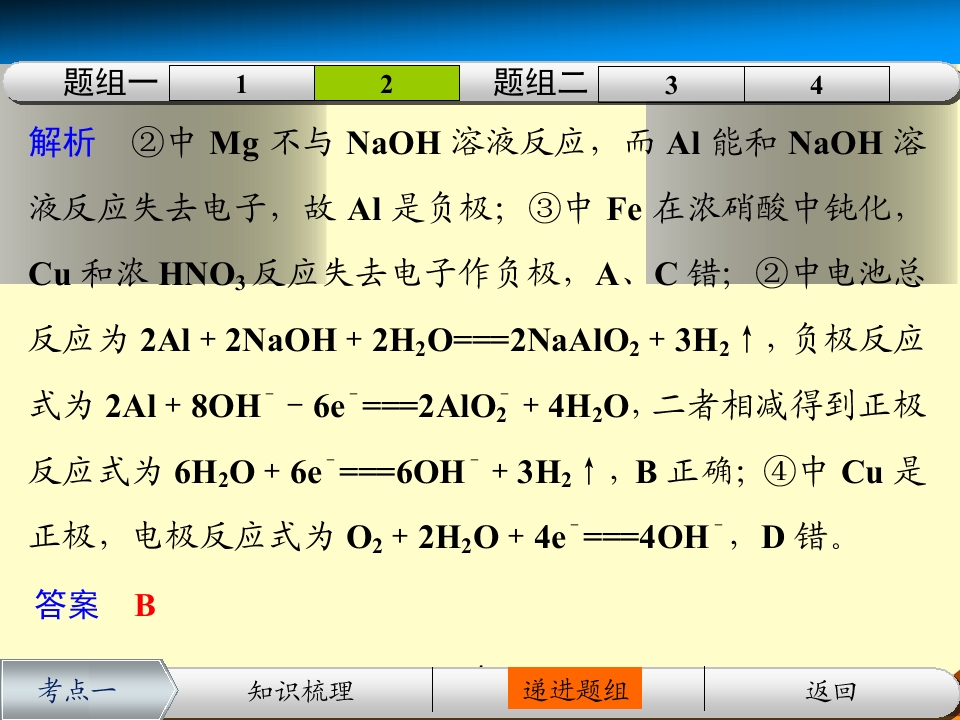
Task: Click the 题组二 group label
Action: click(541, 83)
